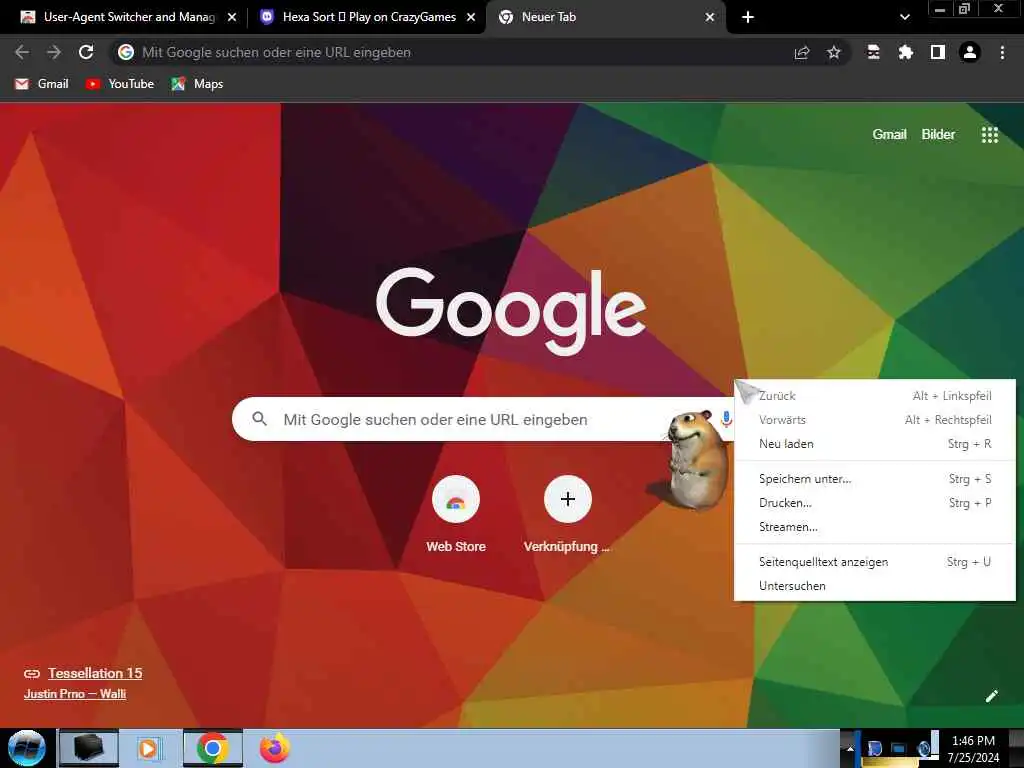This screenshot has width=1024, height=768.
Task: Start voice search with the microphone
Action: pyautogui.click(x=726, y=419)
